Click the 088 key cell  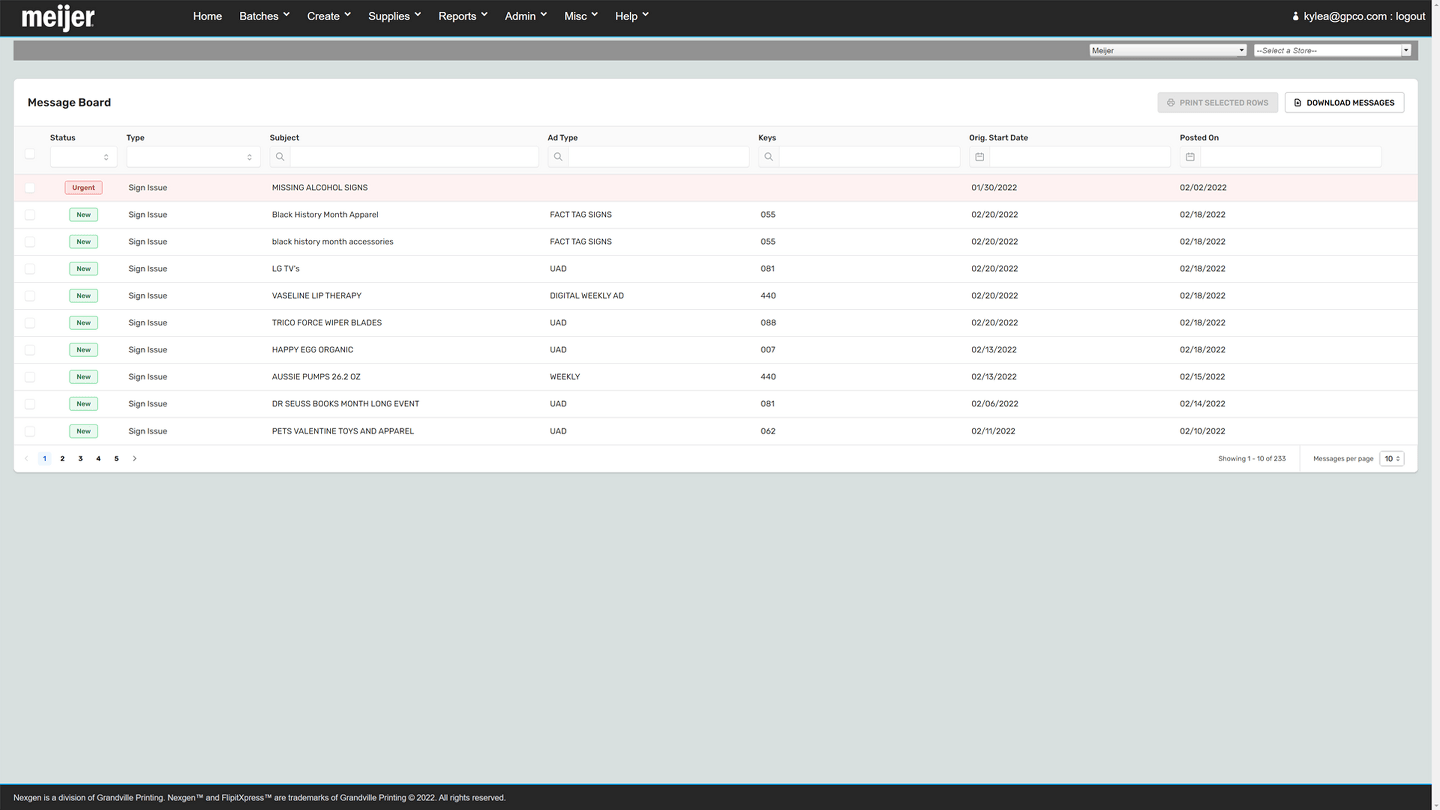(x=768, y=323)
